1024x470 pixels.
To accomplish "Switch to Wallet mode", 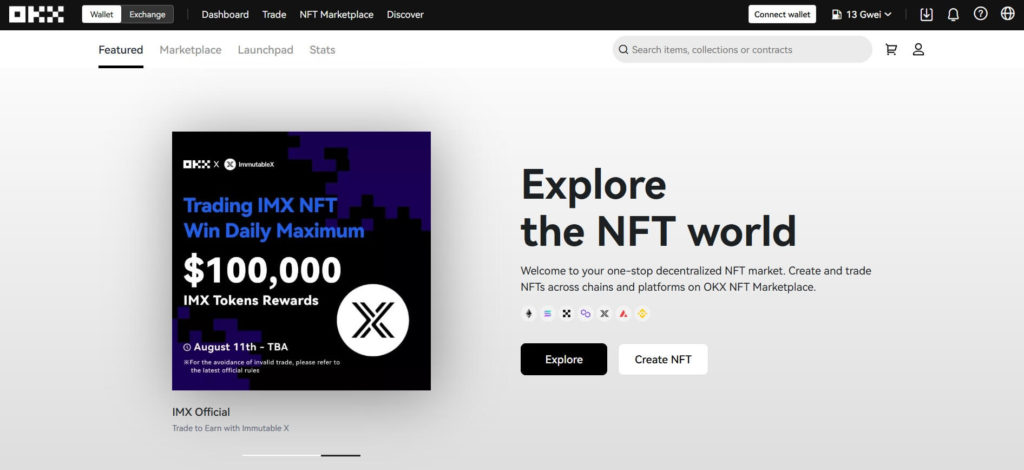I will pos(102,14).
